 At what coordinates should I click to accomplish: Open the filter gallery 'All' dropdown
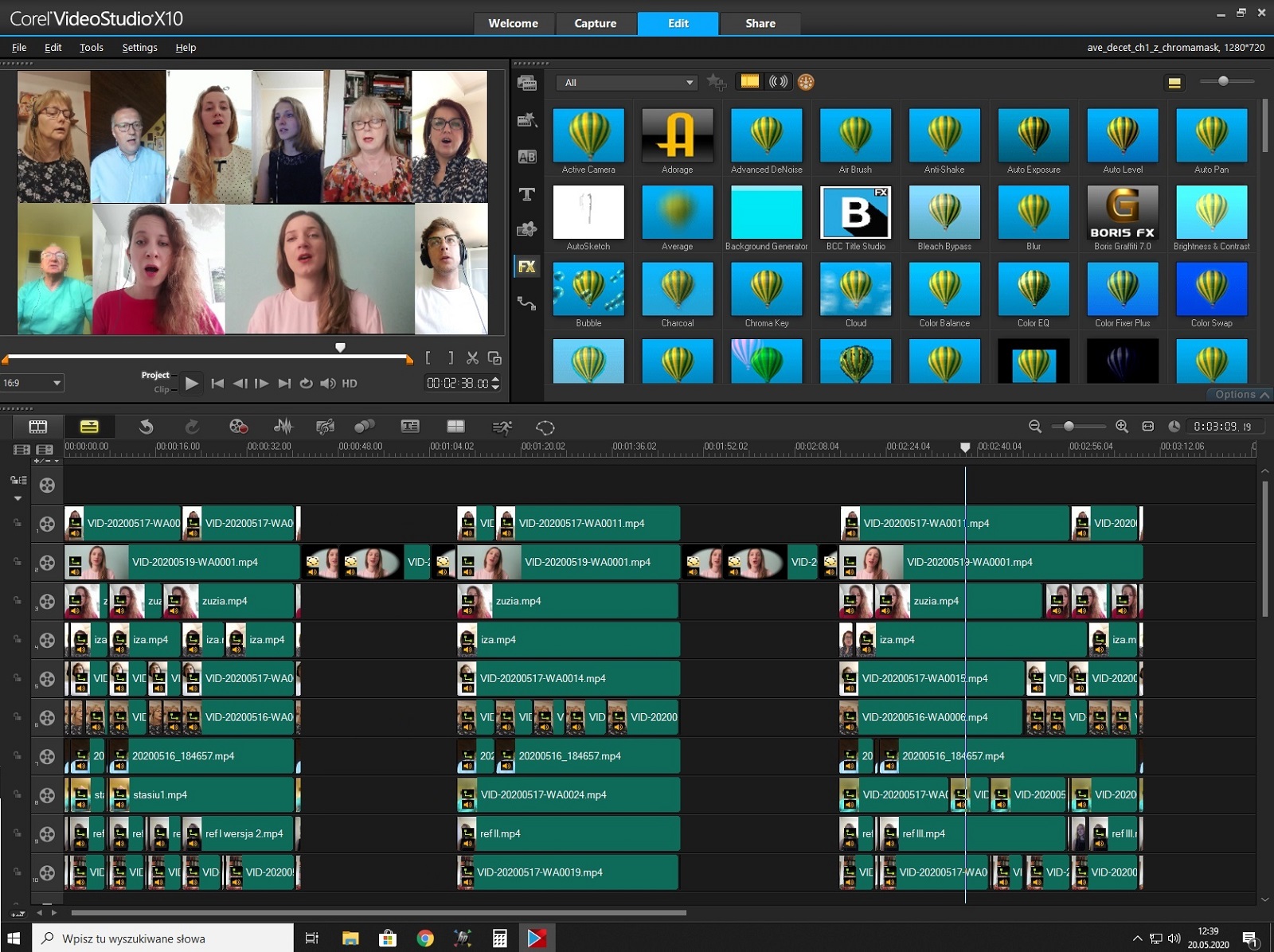coord(628,82)
